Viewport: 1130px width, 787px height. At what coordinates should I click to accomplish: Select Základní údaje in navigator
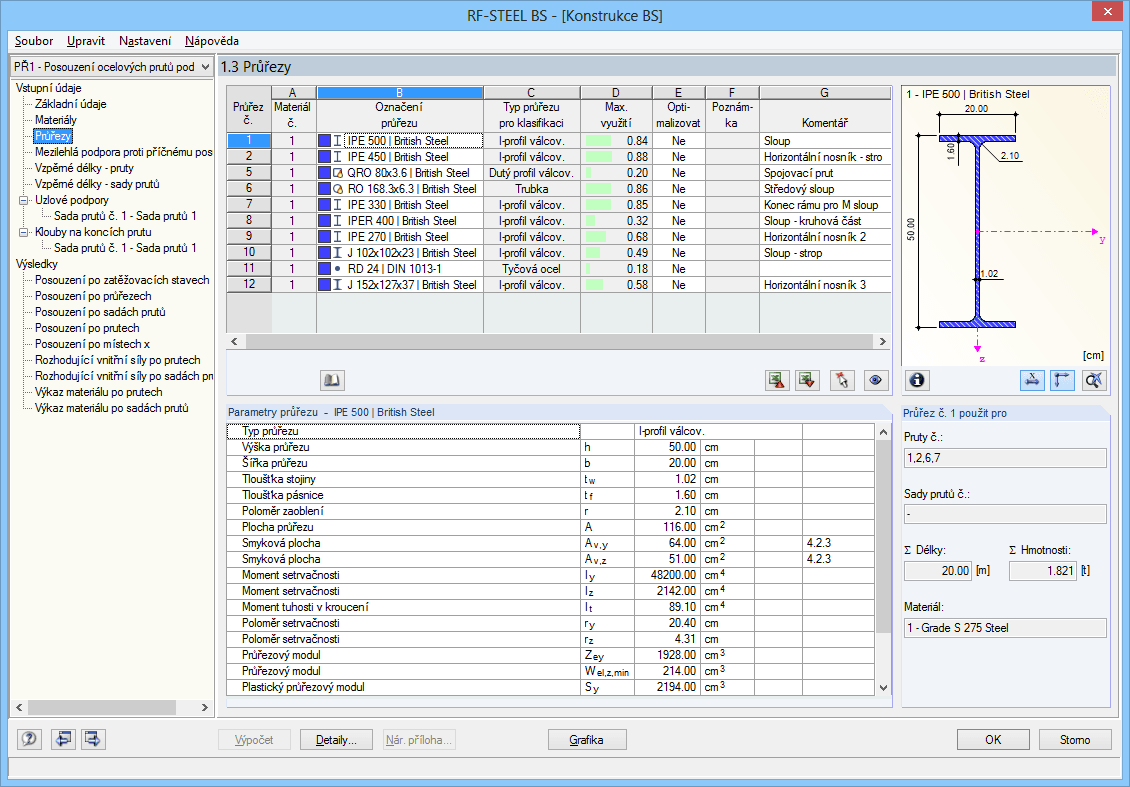point(71,104)
